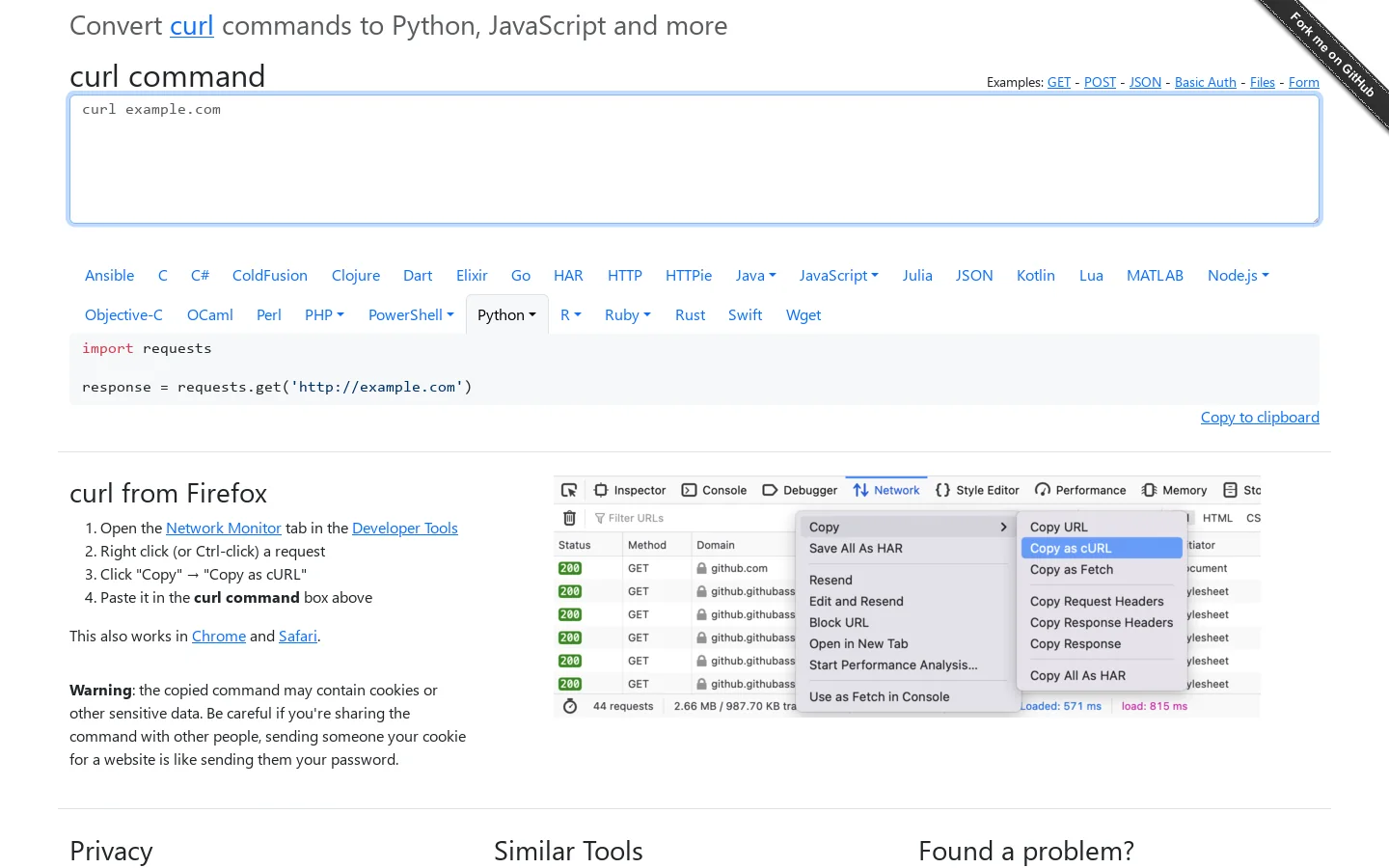Expand the PHP options dropdown

pos(324,315)
